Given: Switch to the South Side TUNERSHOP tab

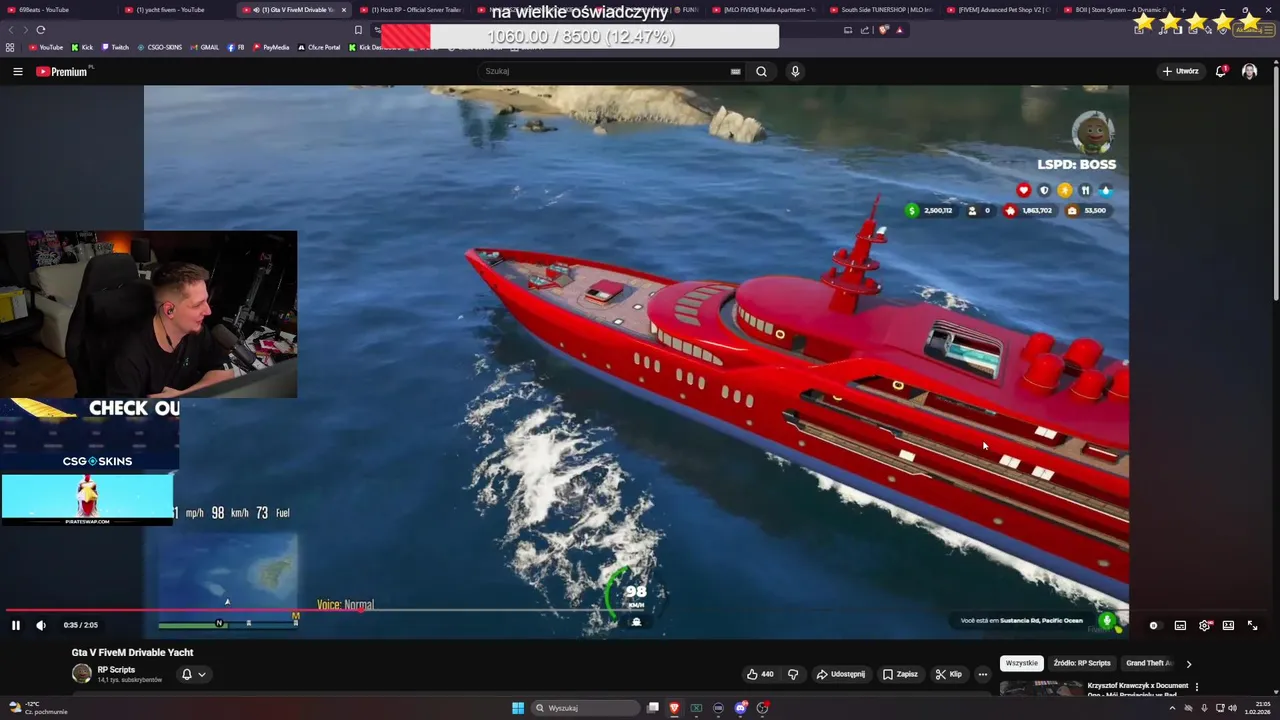Looking at the screenshot, I should coord(882,10).
